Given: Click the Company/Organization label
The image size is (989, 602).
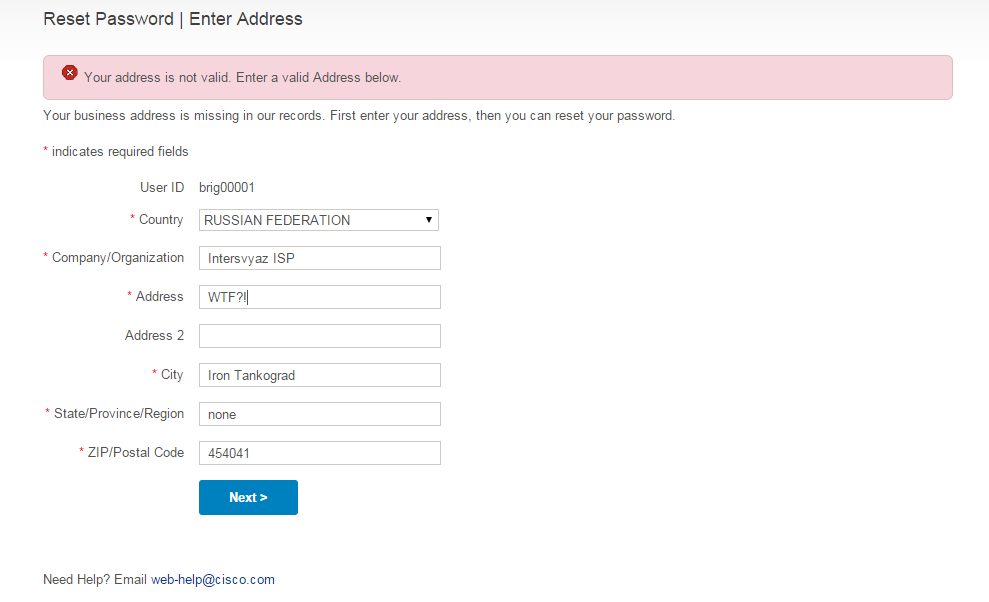Looking at the screenshot, I should point(118,257).
